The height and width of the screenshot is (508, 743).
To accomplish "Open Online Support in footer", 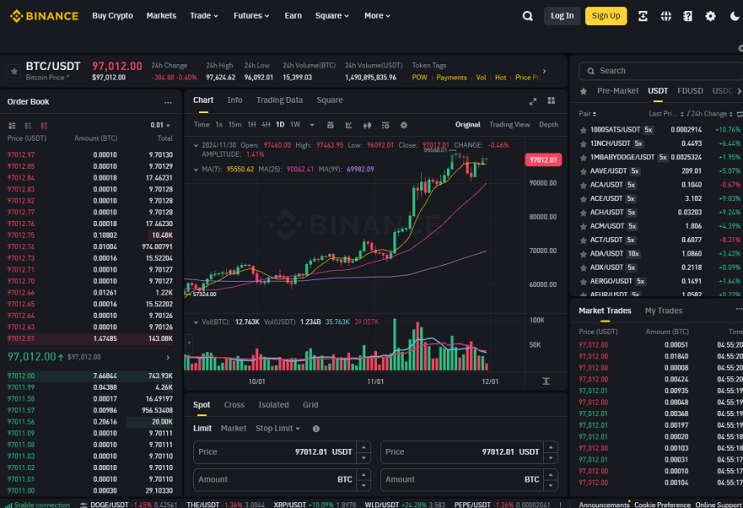I will pos(719,505).
